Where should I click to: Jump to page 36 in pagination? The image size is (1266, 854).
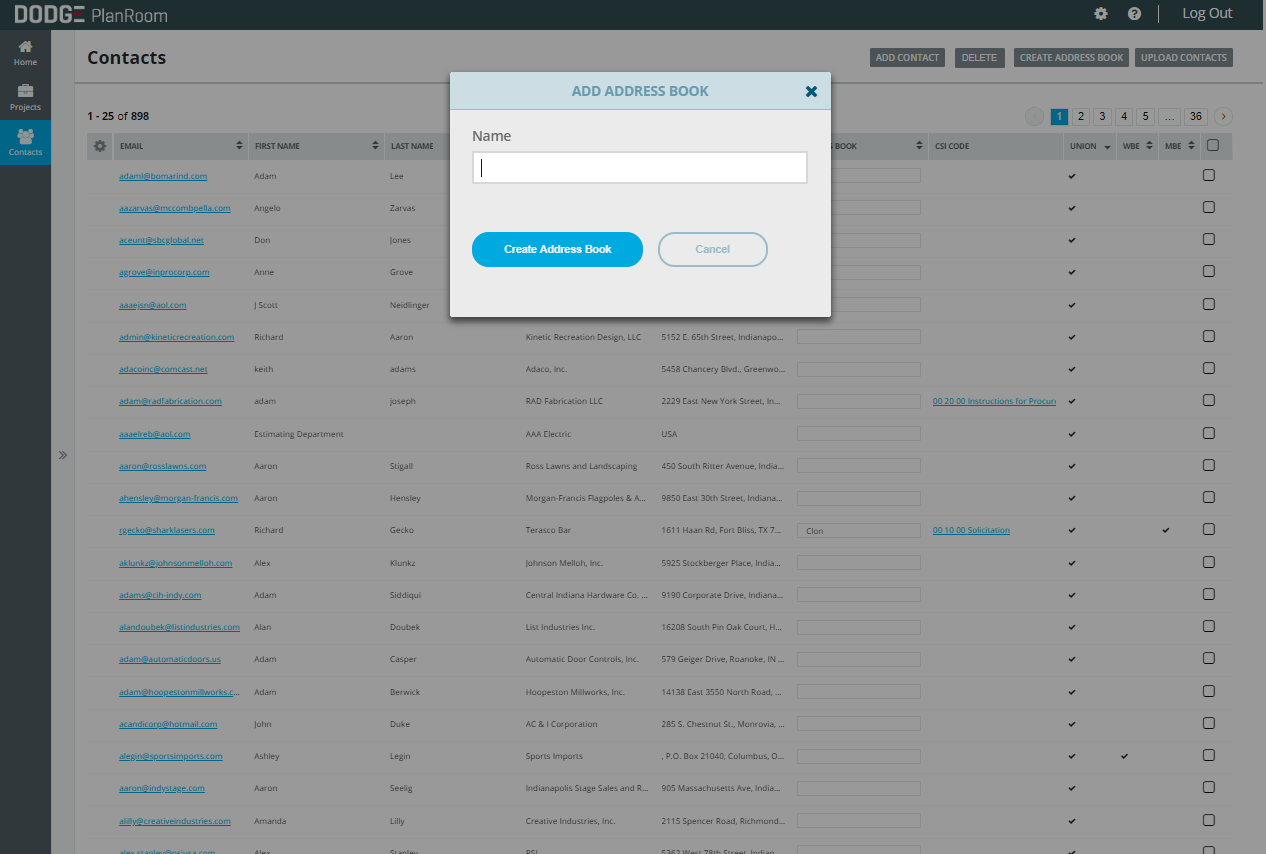1196,117
